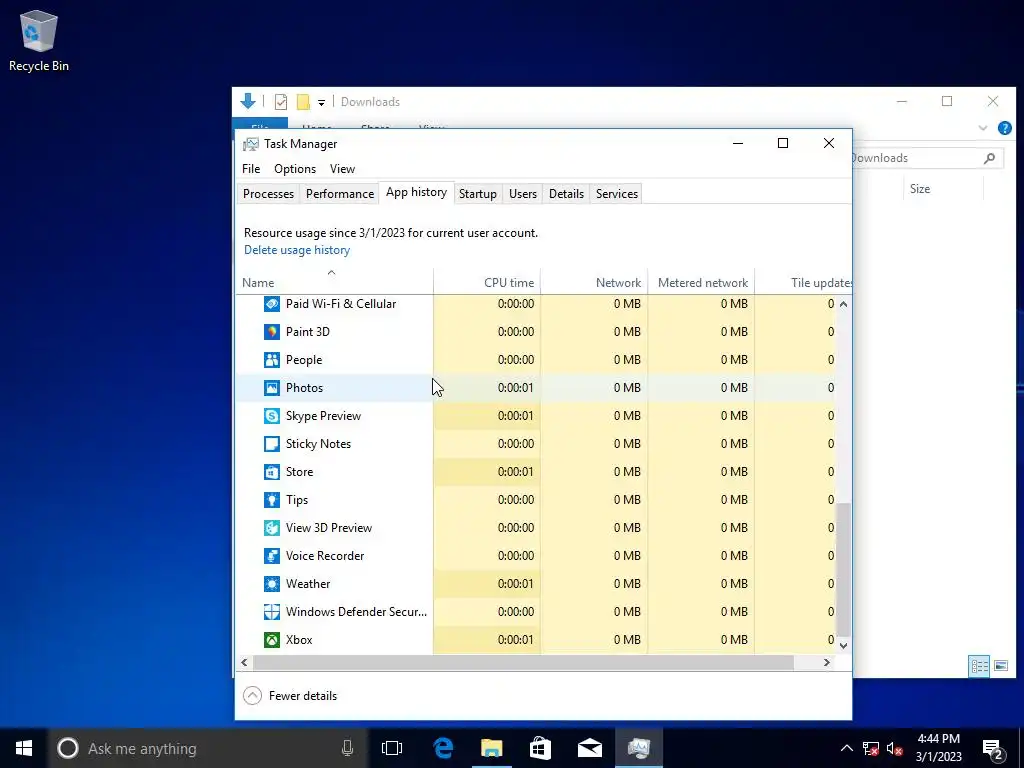Sort by the CPU time column
Viewport: 1024px width, 768px height.
487,281
